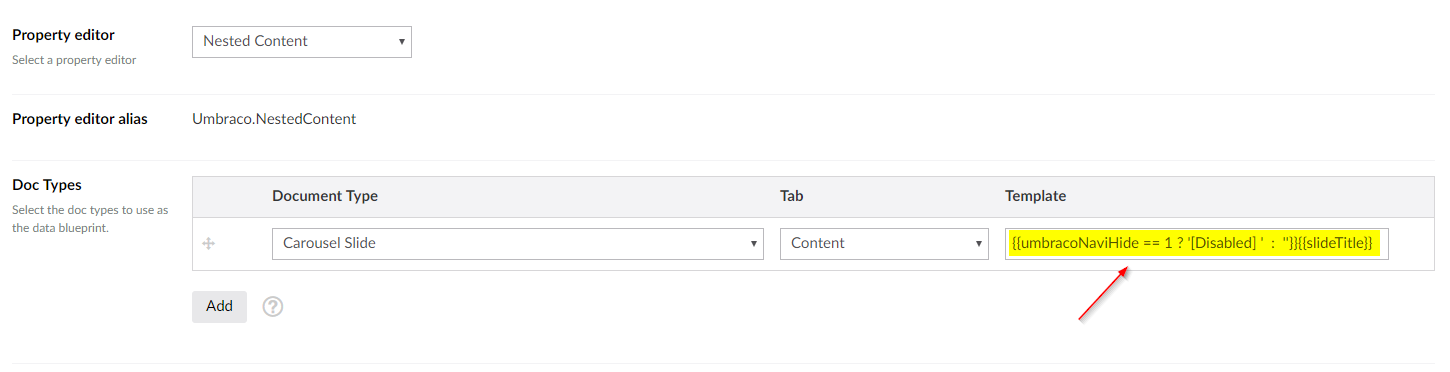Click the Doc Types label
Screen dimensions: 1450x372
point(47,185)
